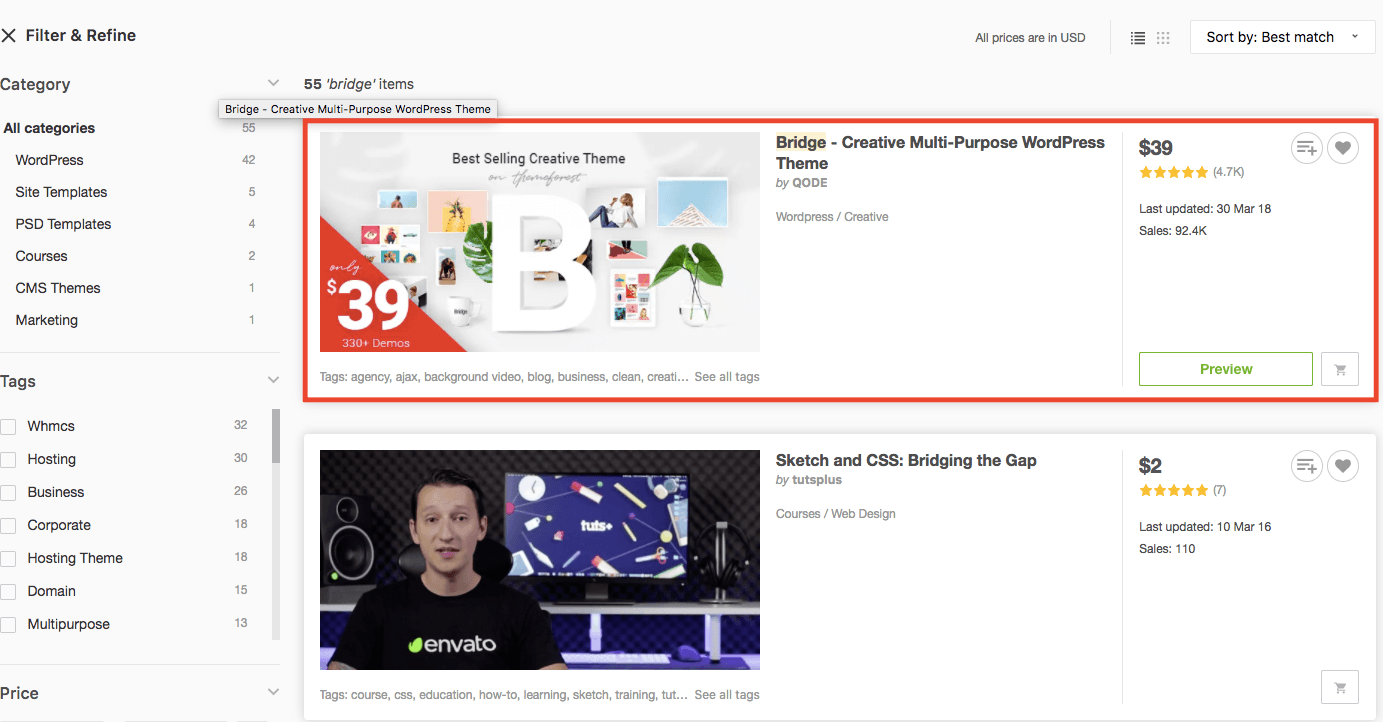Close the Filter & Refine panel

point(9,36)
